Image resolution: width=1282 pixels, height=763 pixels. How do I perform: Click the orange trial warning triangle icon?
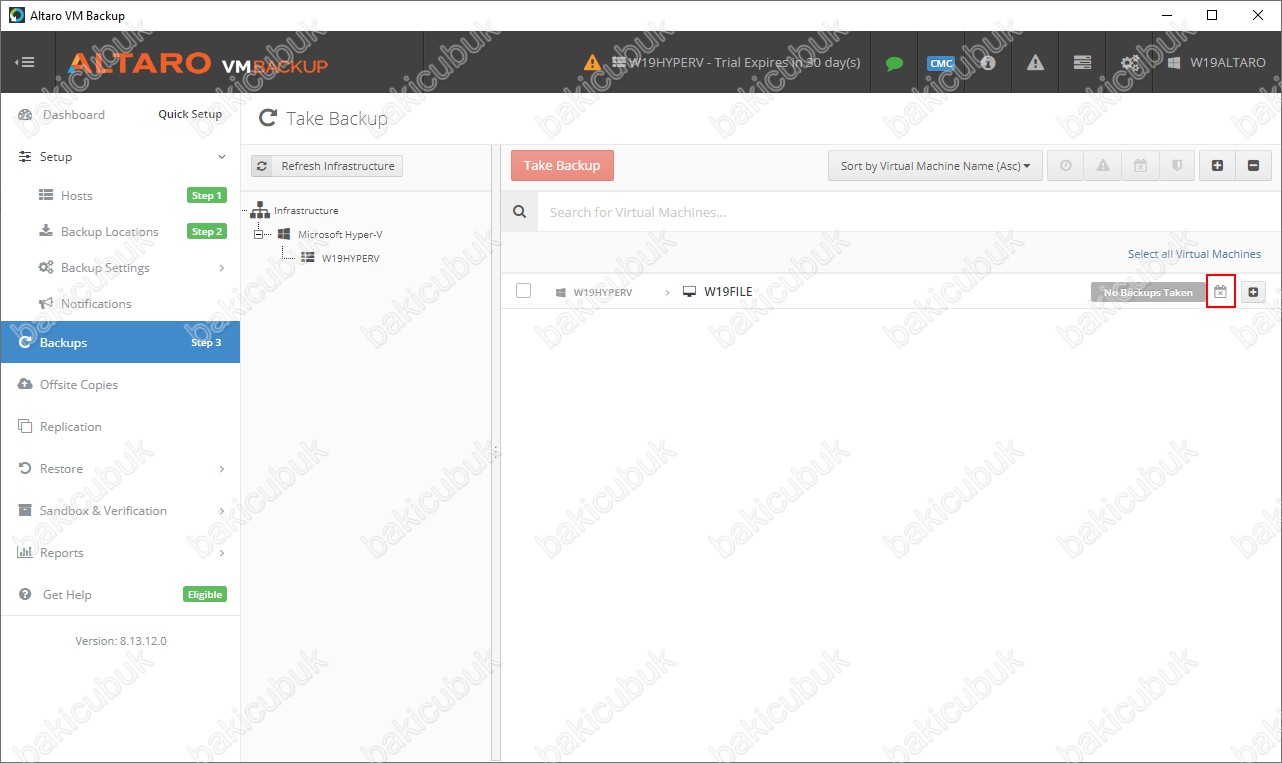point(593,62)
